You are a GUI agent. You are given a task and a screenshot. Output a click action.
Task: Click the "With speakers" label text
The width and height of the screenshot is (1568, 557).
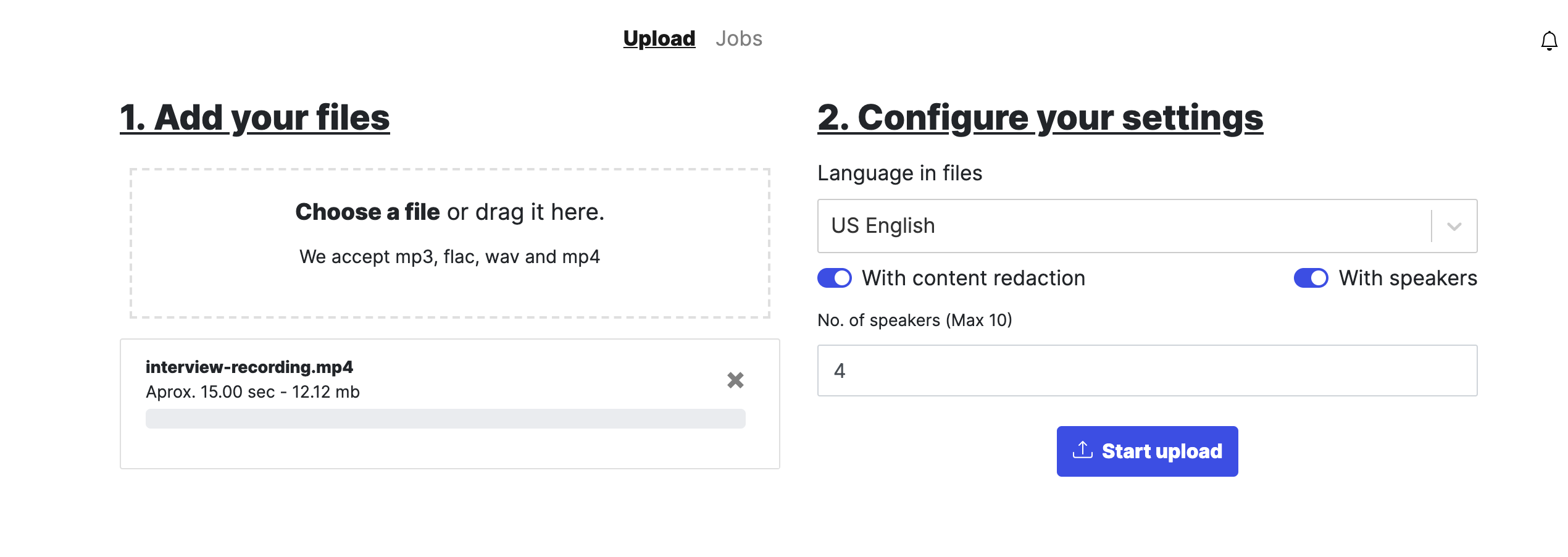[1407, 278]
